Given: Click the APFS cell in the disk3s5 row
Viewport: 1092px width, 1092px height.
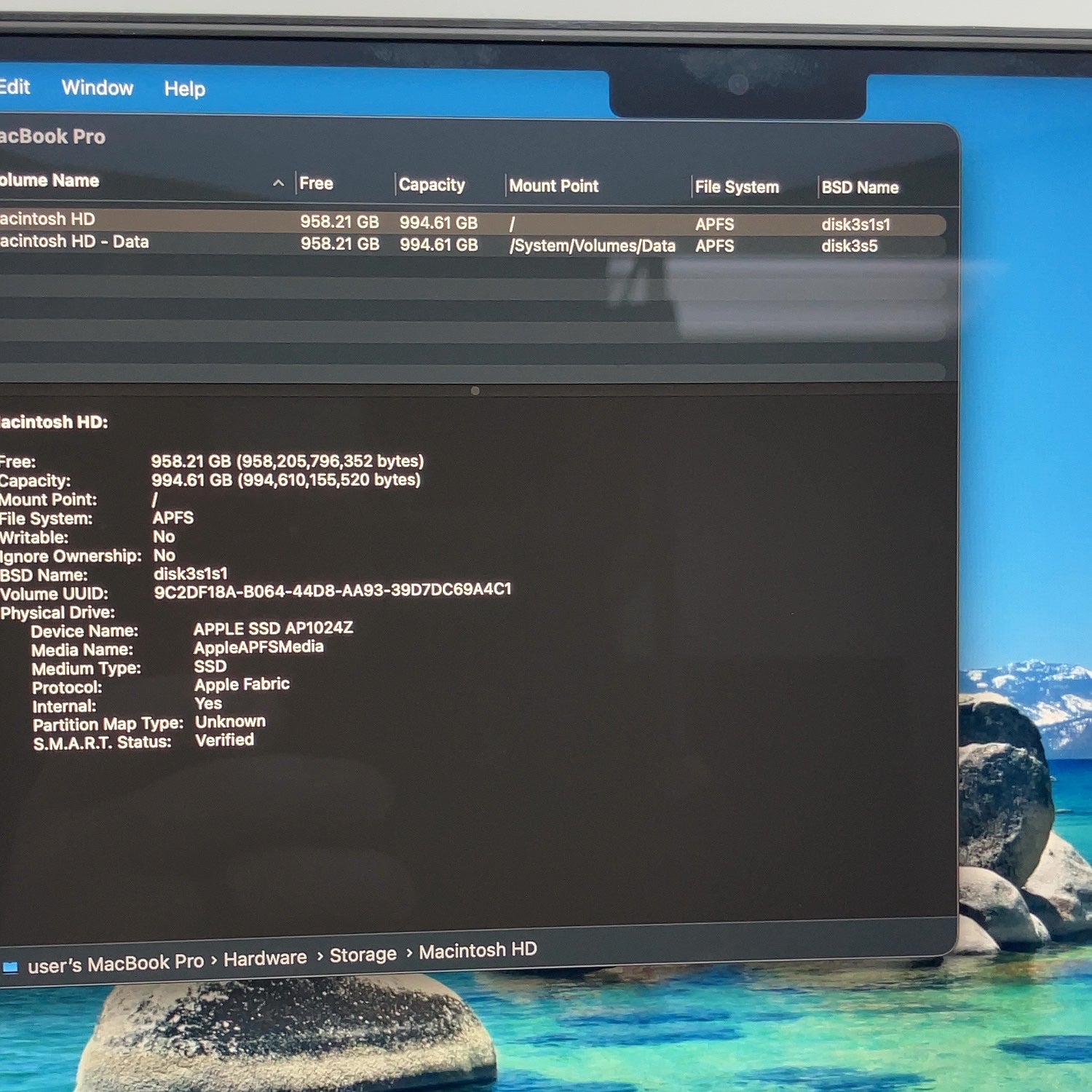Looking at the screenshot, I should point(715,246).
